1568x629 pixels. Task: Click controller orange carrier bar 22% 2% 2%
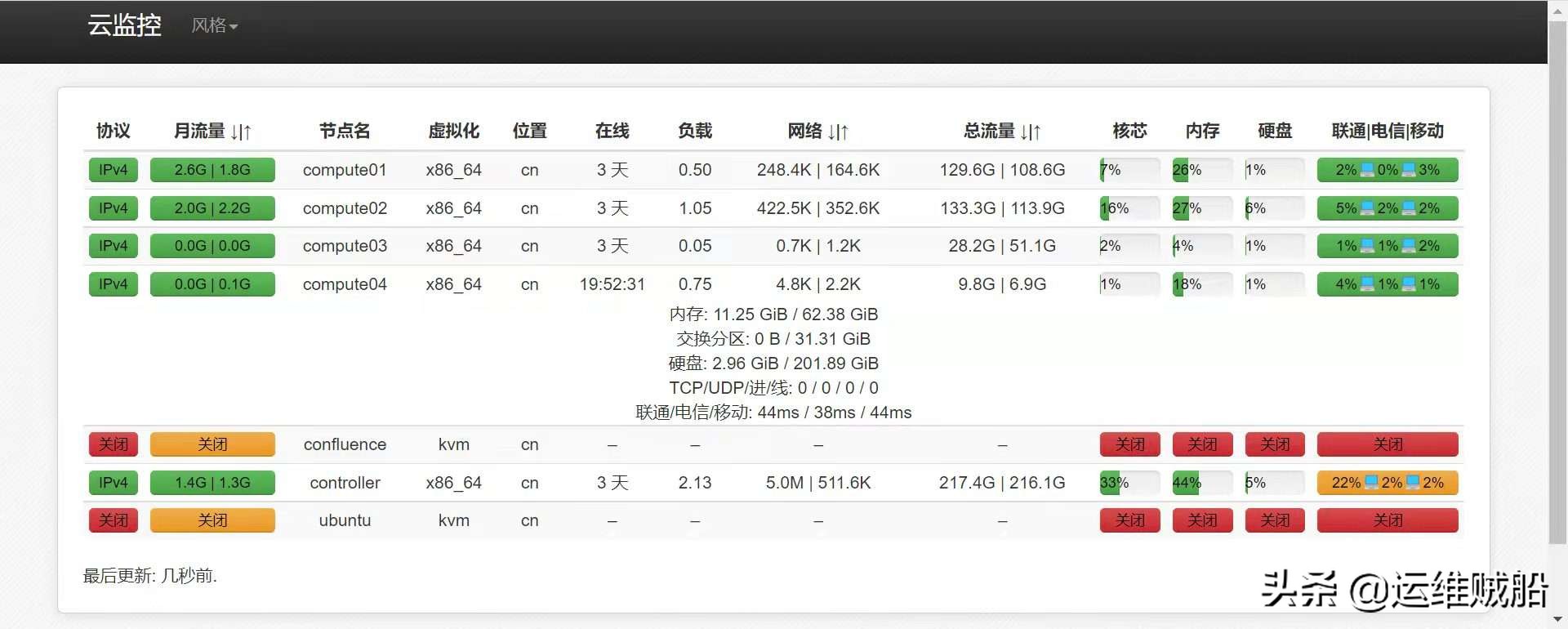(x=1388, y=483)
